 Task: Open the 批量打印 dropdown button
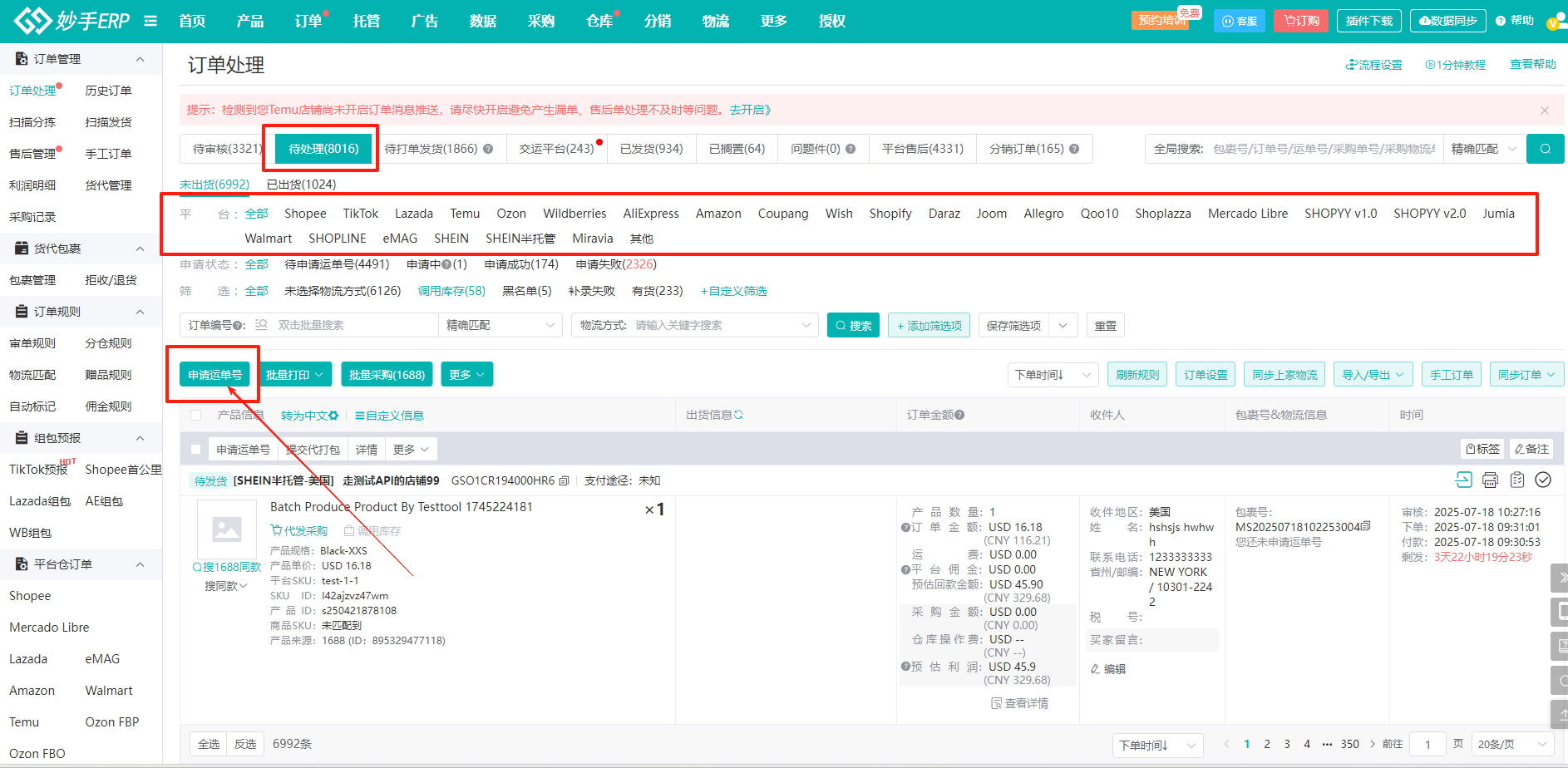click(x=294, y=375)
